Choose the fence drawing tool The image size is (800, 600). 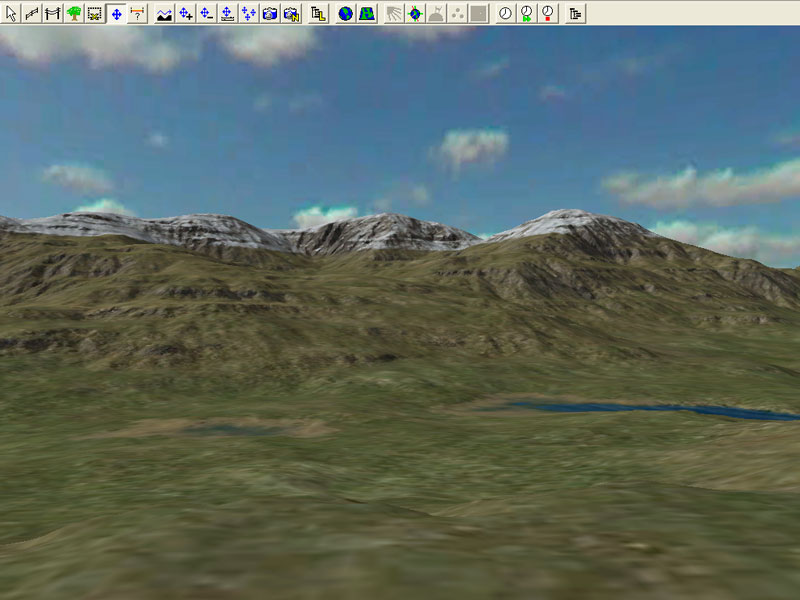coord(32,14)
